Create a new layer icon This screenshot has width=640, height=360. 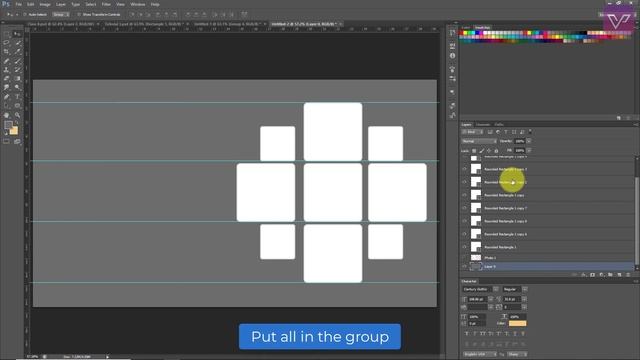pos(619,275)
